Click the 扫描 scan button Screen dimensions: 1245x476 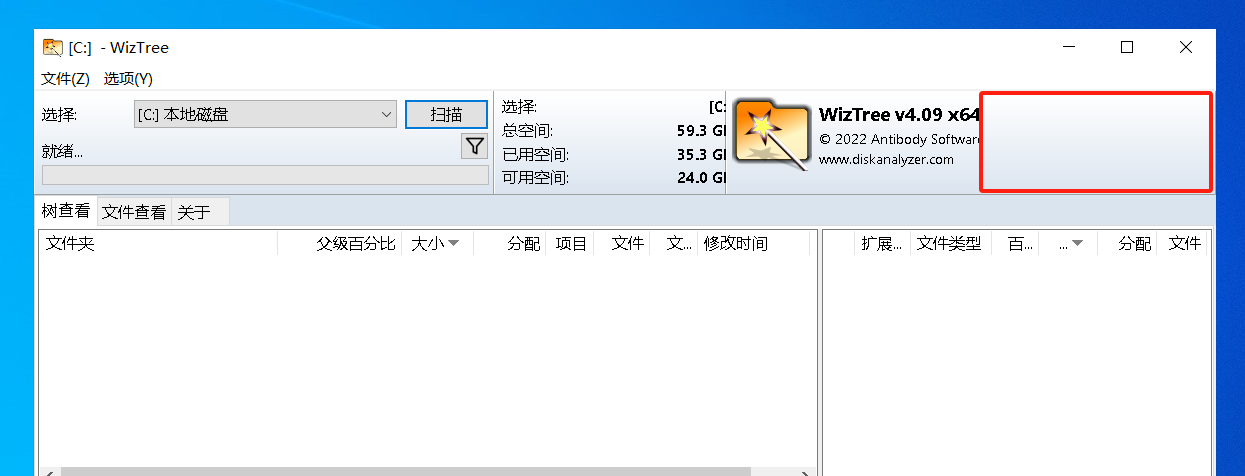tap(446, 114)
